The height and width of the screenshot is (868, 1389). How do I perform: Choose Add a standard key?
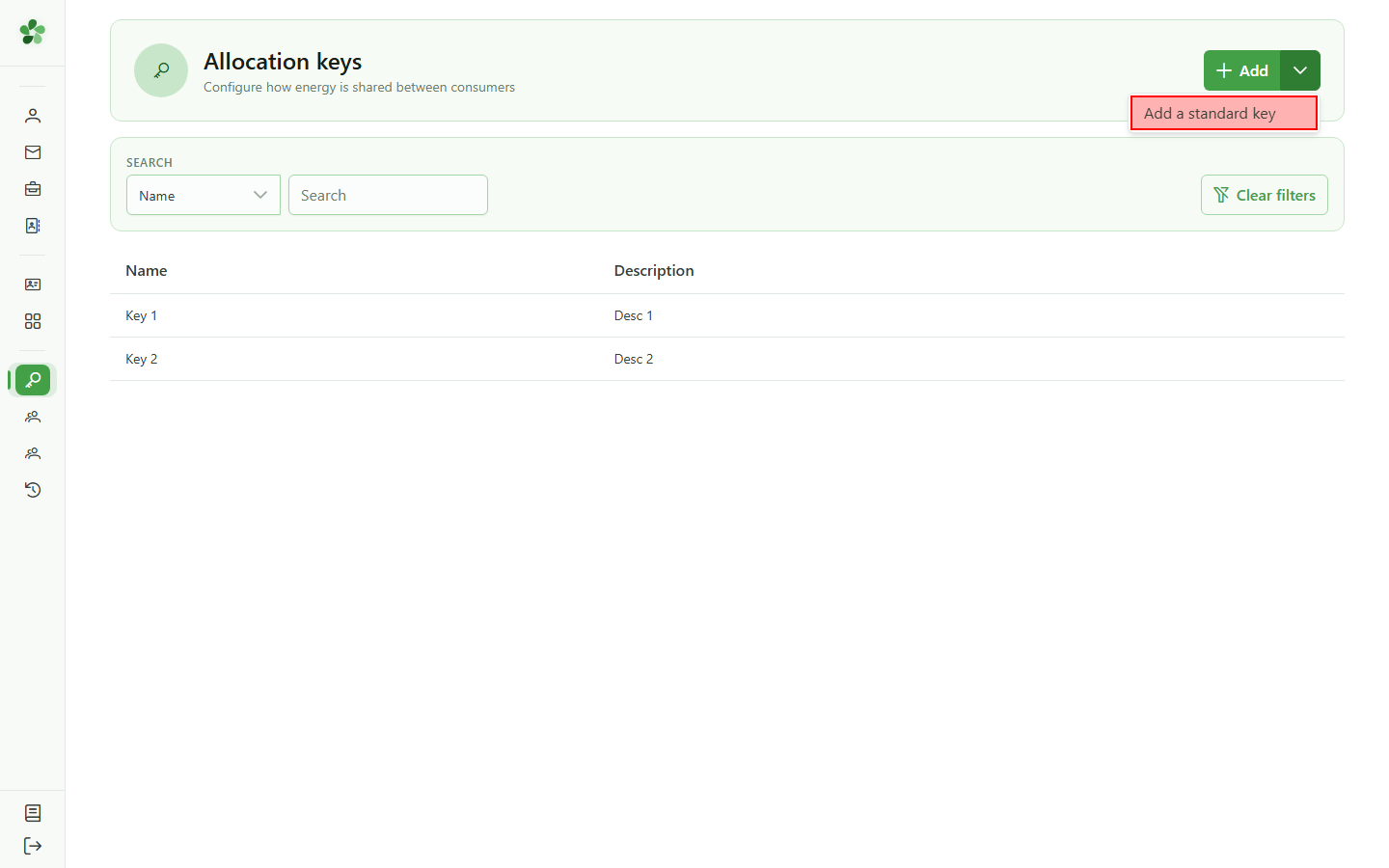1224,113
